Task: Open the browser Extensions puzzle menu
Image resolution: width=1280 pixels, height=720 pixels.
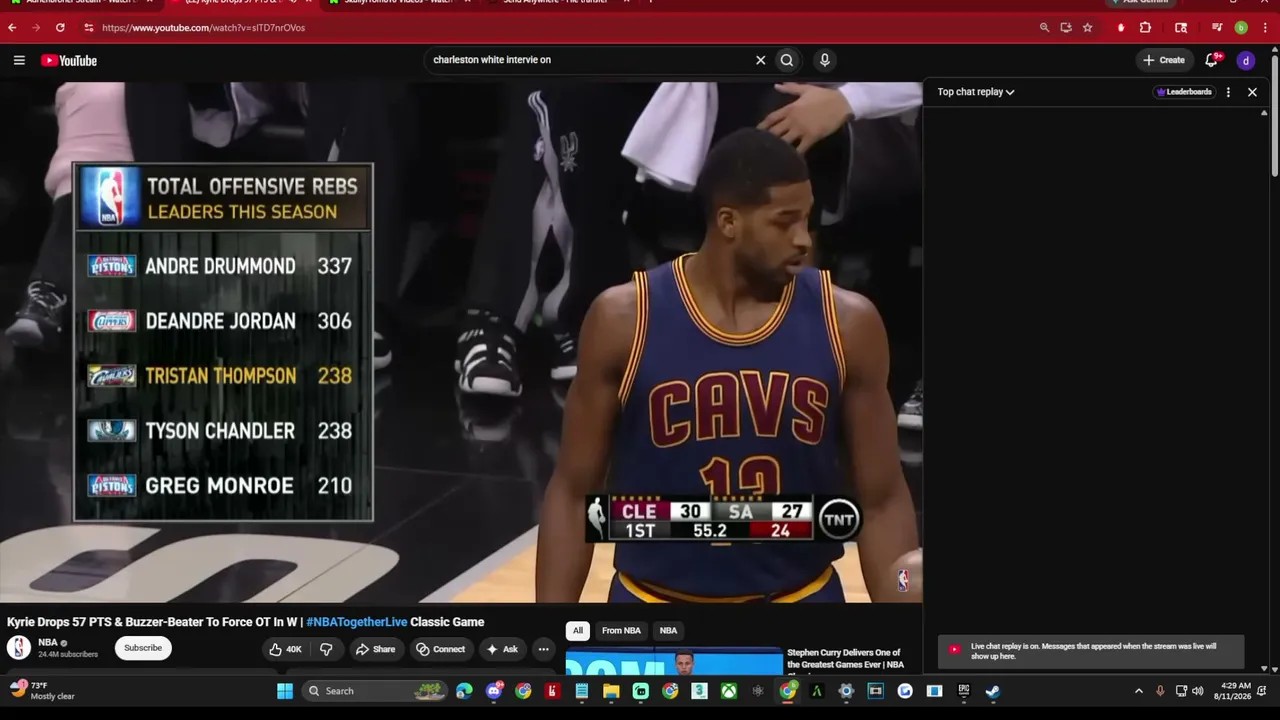Action: click(1146, 28)
